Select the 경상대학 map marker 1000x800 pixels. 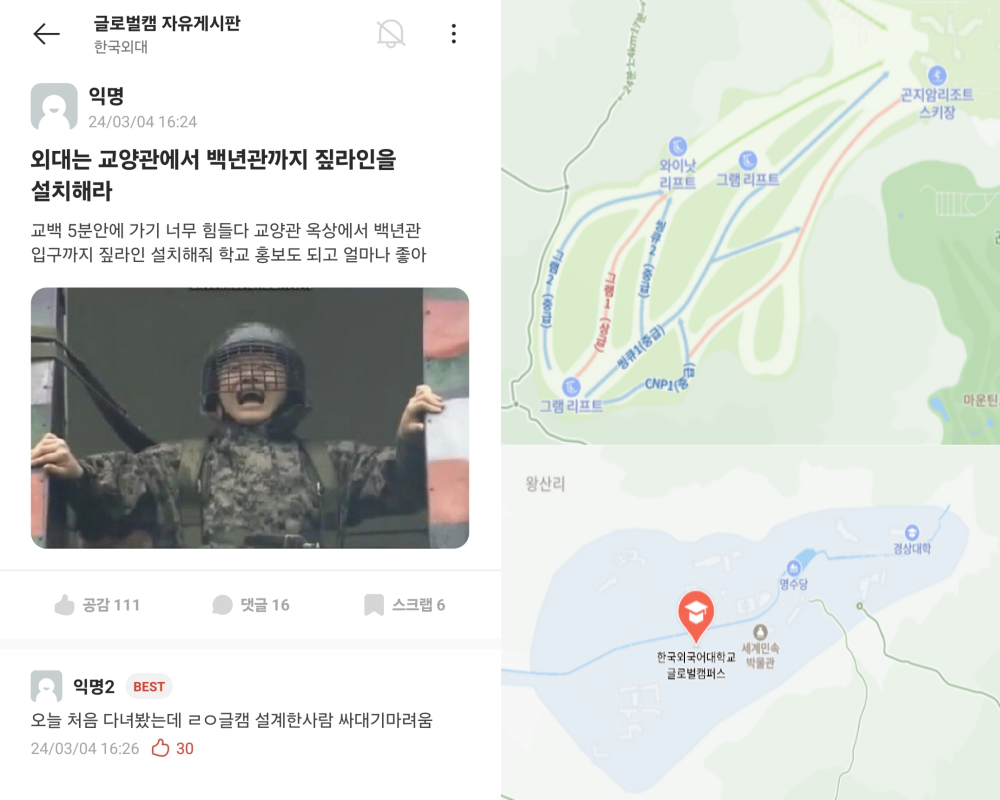[912, 533]
